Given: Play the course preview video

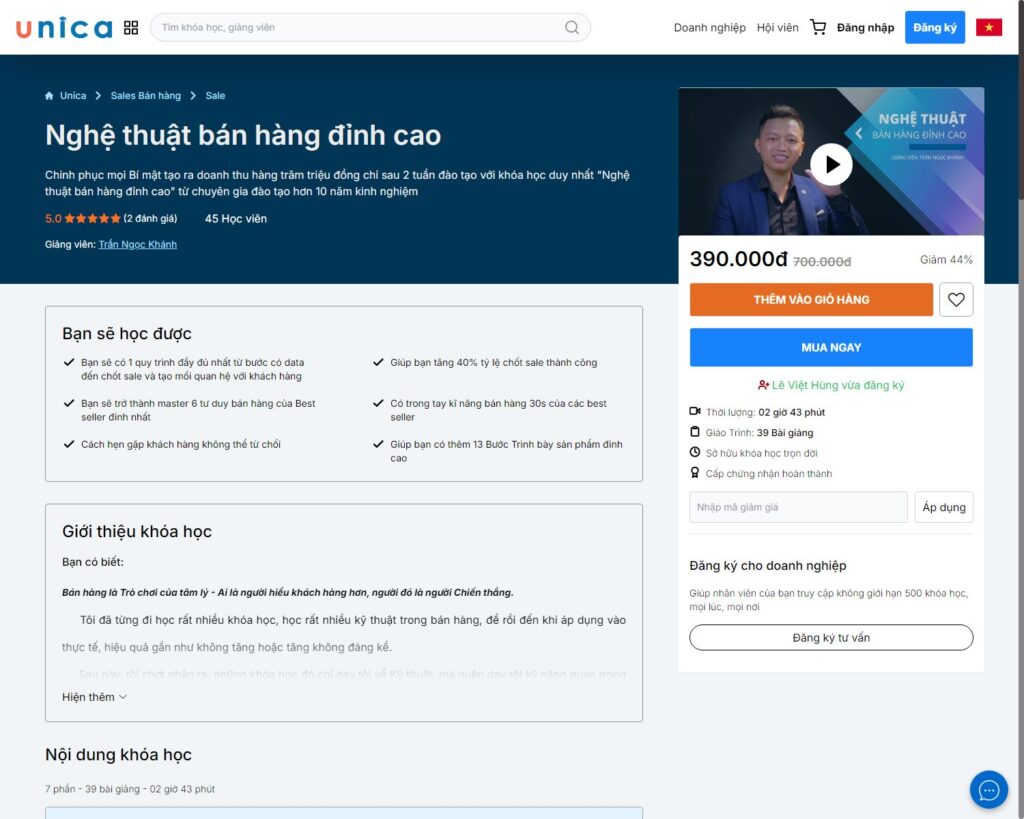Looking at the screenshot, I should [831, 164].
